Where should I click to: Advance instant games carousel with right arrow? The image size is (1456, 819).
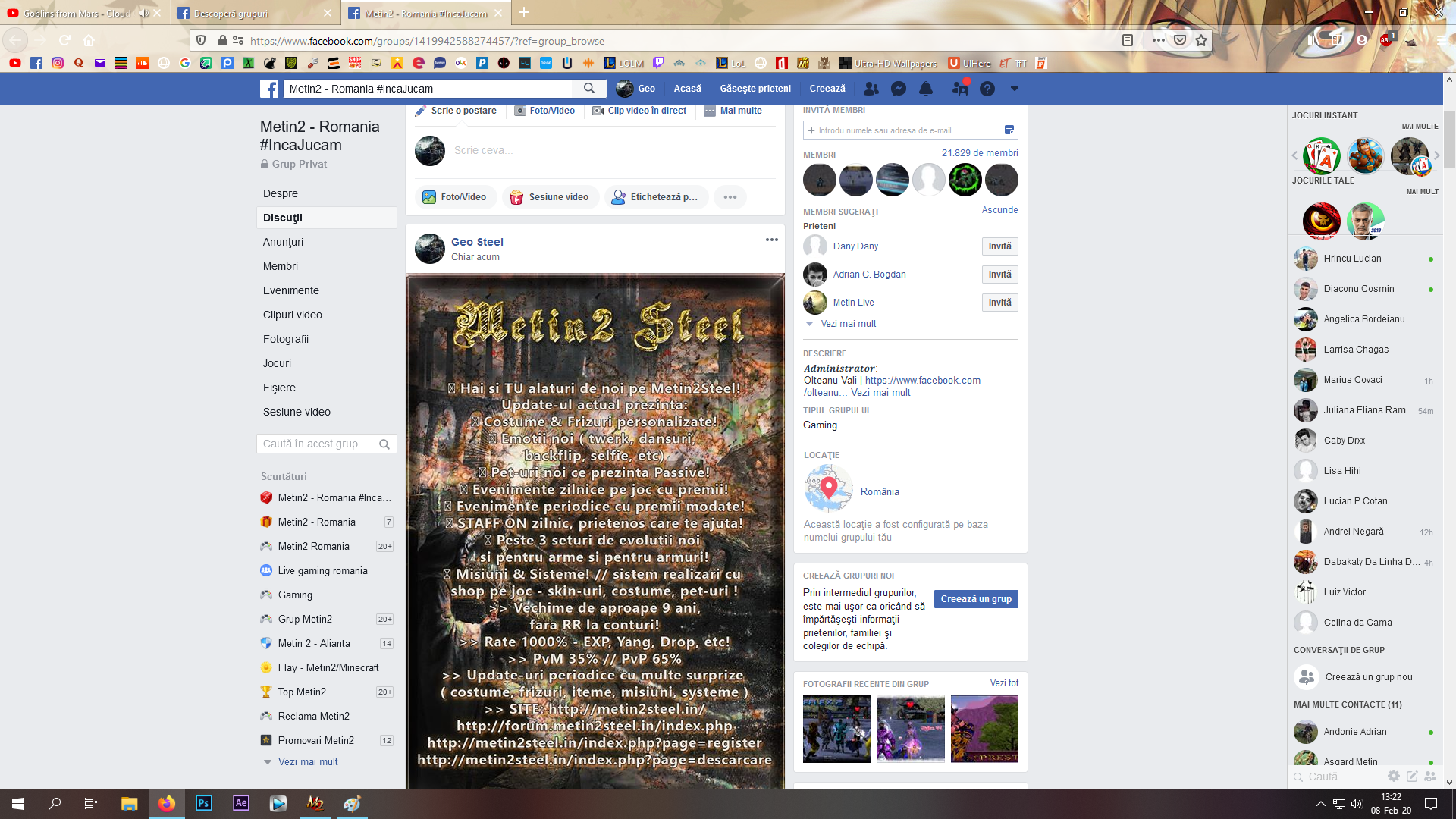pos(1436,155)
